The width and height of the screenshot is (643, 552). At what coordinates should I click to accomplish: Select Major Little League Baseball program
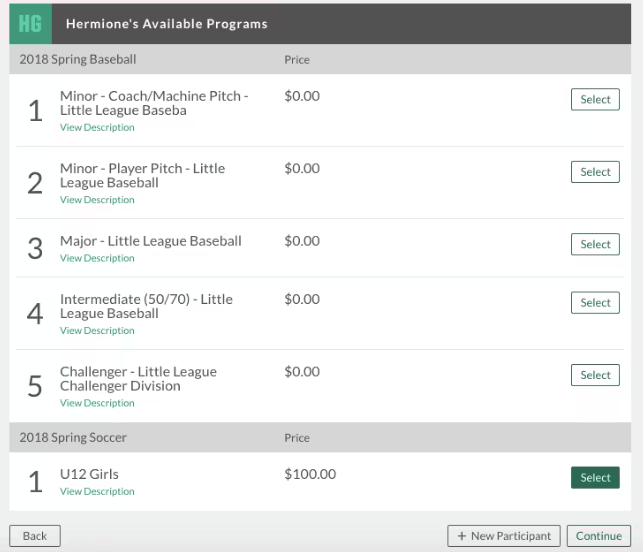(595, 244)
